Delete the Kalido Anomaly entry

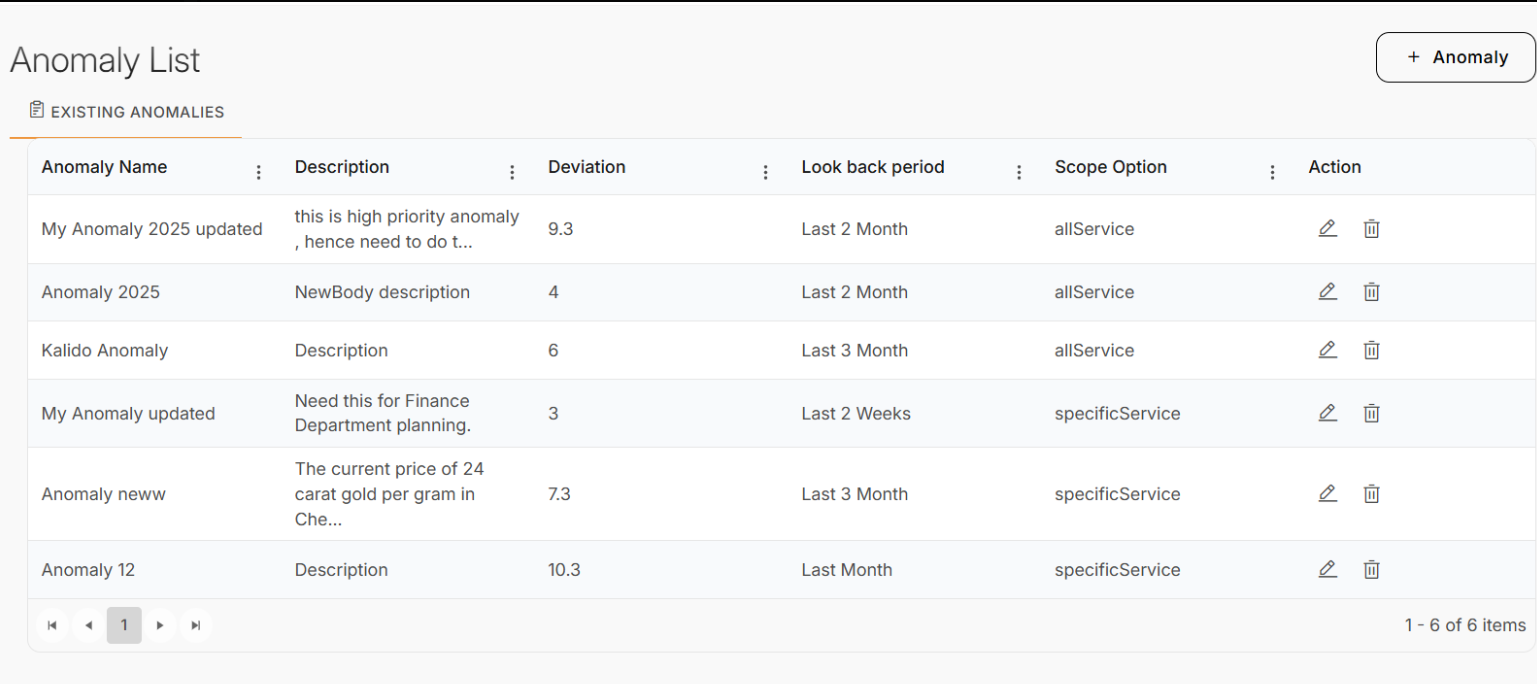[x=1371, y=350]
